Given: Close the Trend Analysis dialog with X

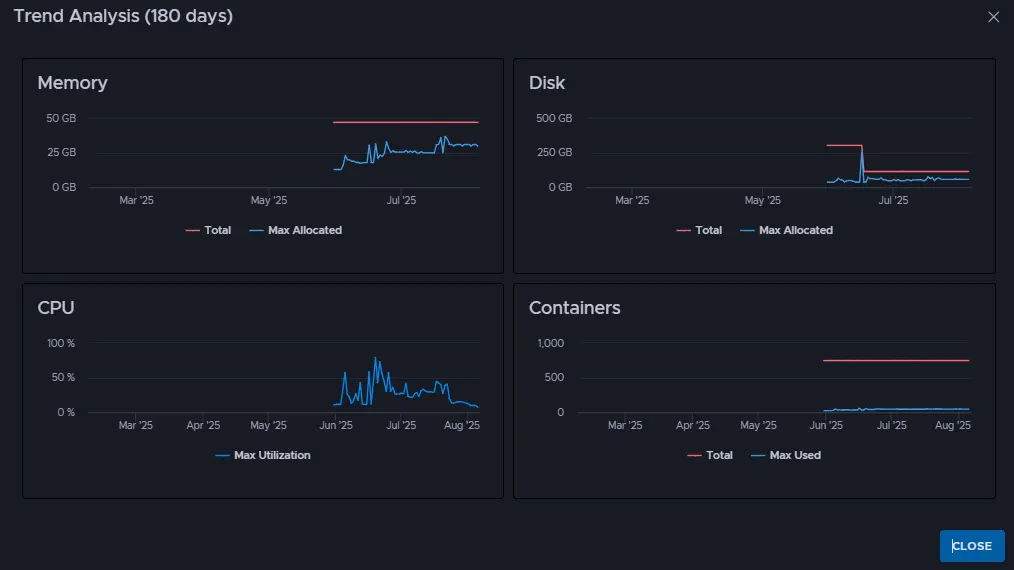Looking at the screenshot, I should click(993, 17).
